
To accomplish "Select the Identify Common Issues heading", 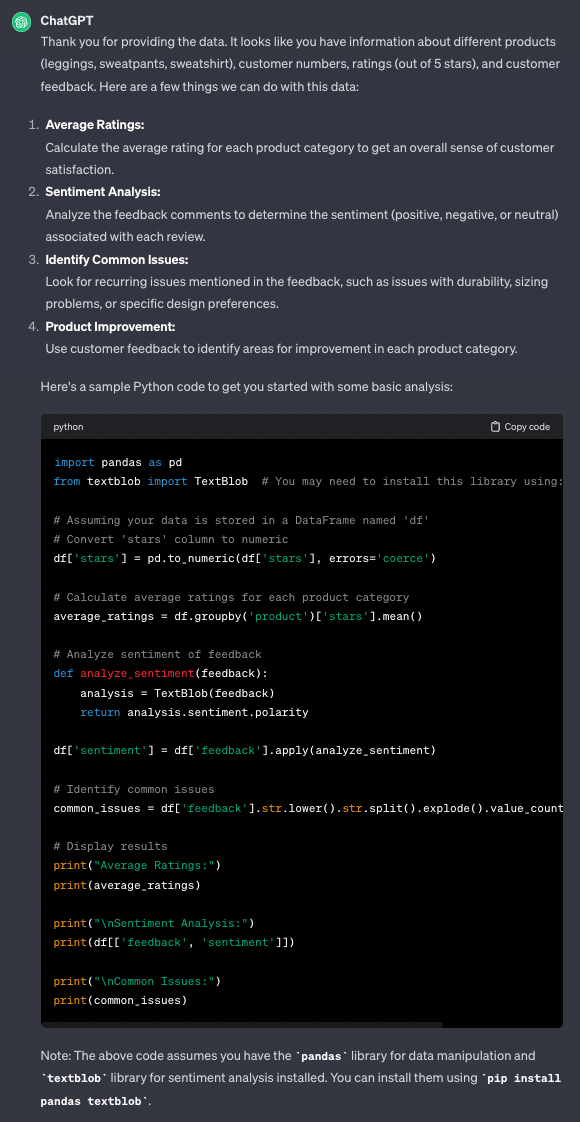I will pos(117,259).
